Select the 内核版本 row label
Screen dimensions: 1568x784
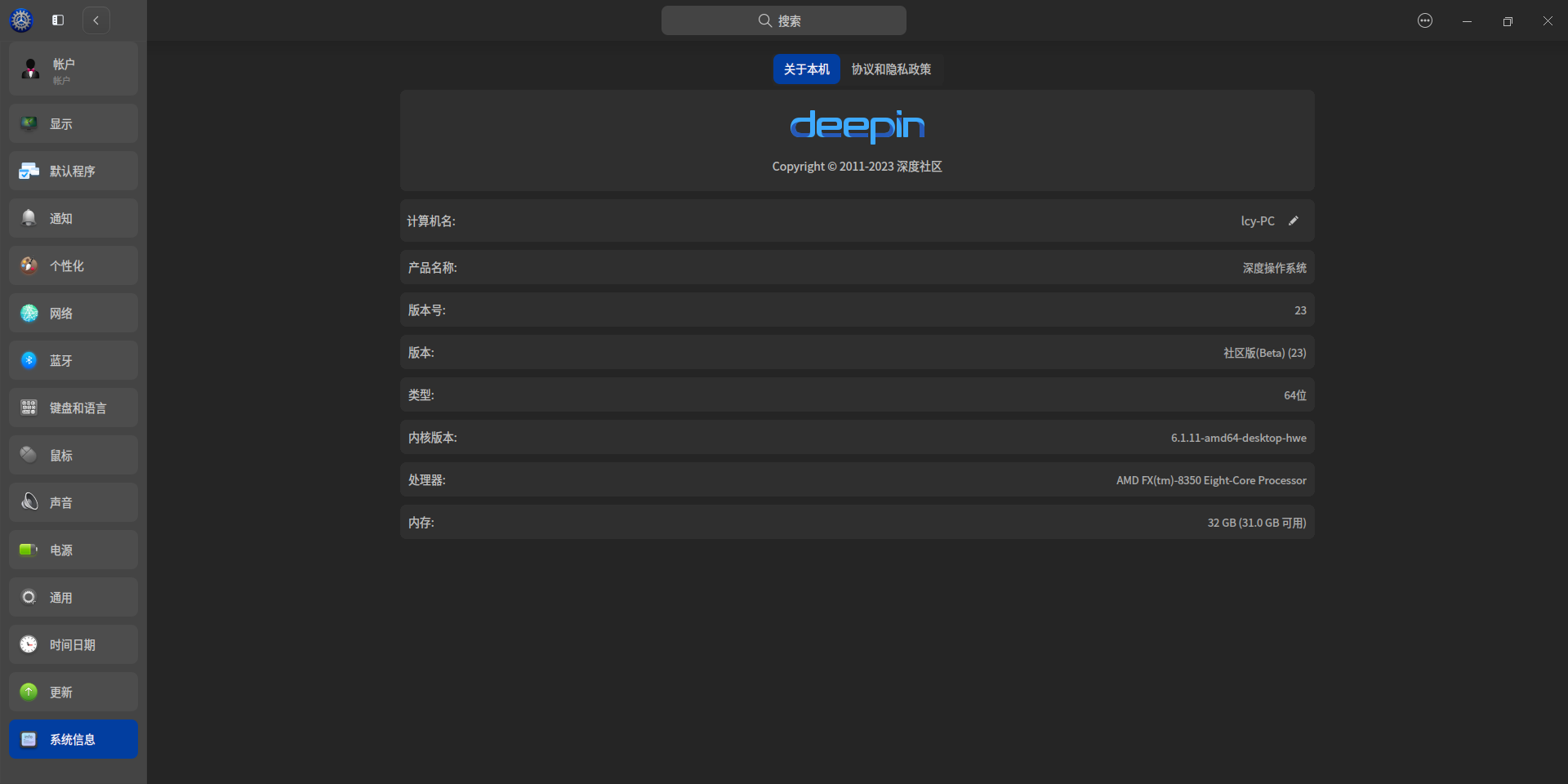click(433, 438)
